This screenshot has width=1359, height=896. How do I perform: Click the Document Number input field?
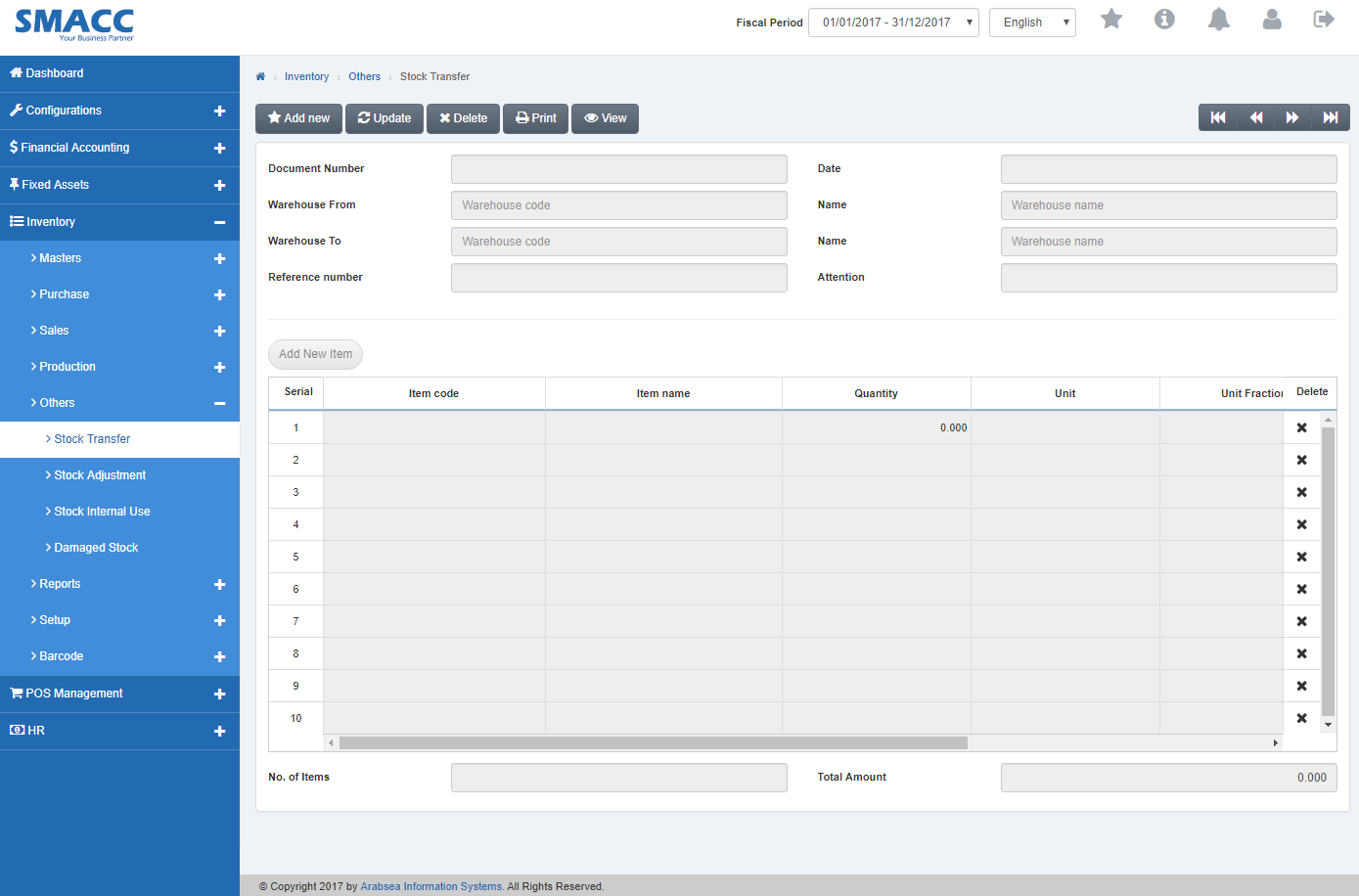pos(618,168)
